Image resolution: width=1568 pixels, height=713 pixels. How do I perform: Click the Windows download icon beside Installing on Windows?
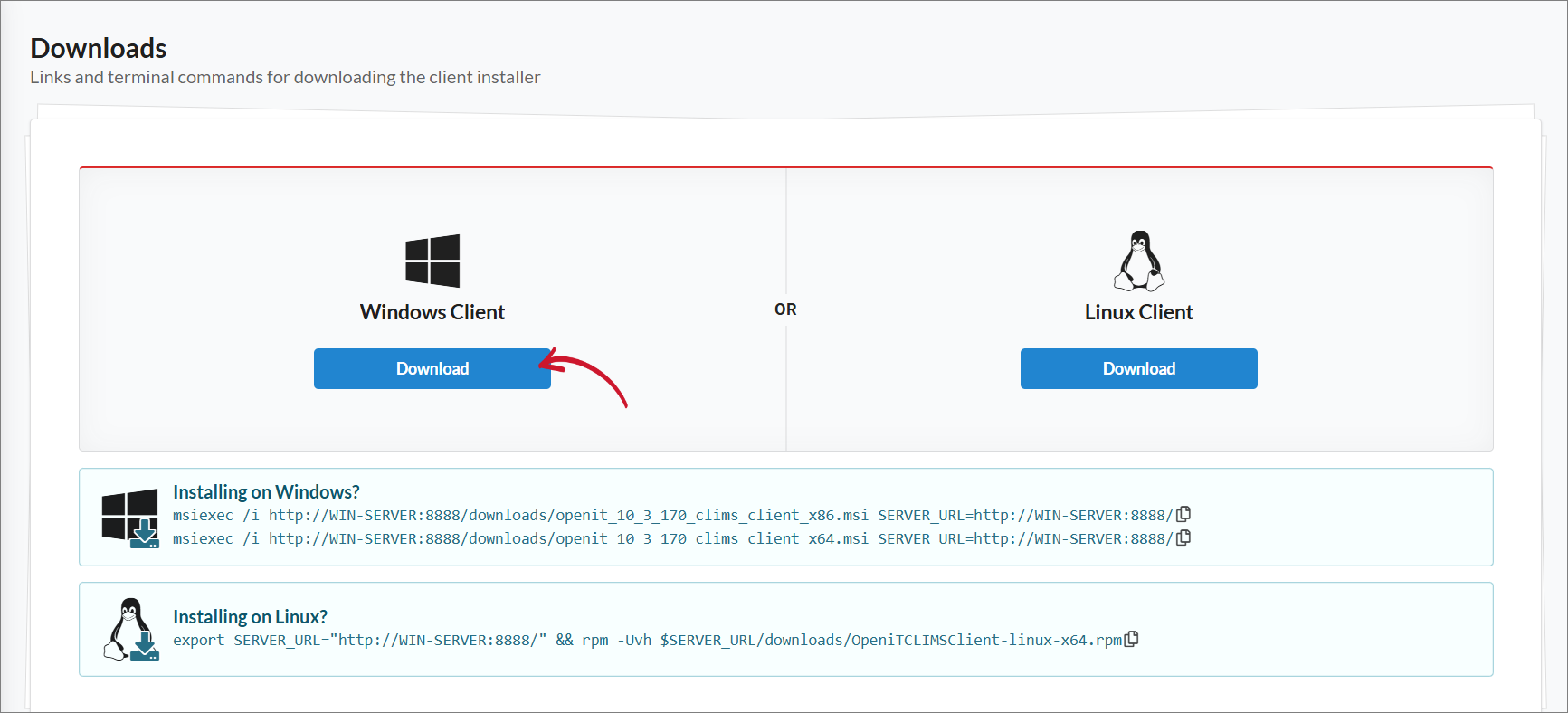click(130, 518)
